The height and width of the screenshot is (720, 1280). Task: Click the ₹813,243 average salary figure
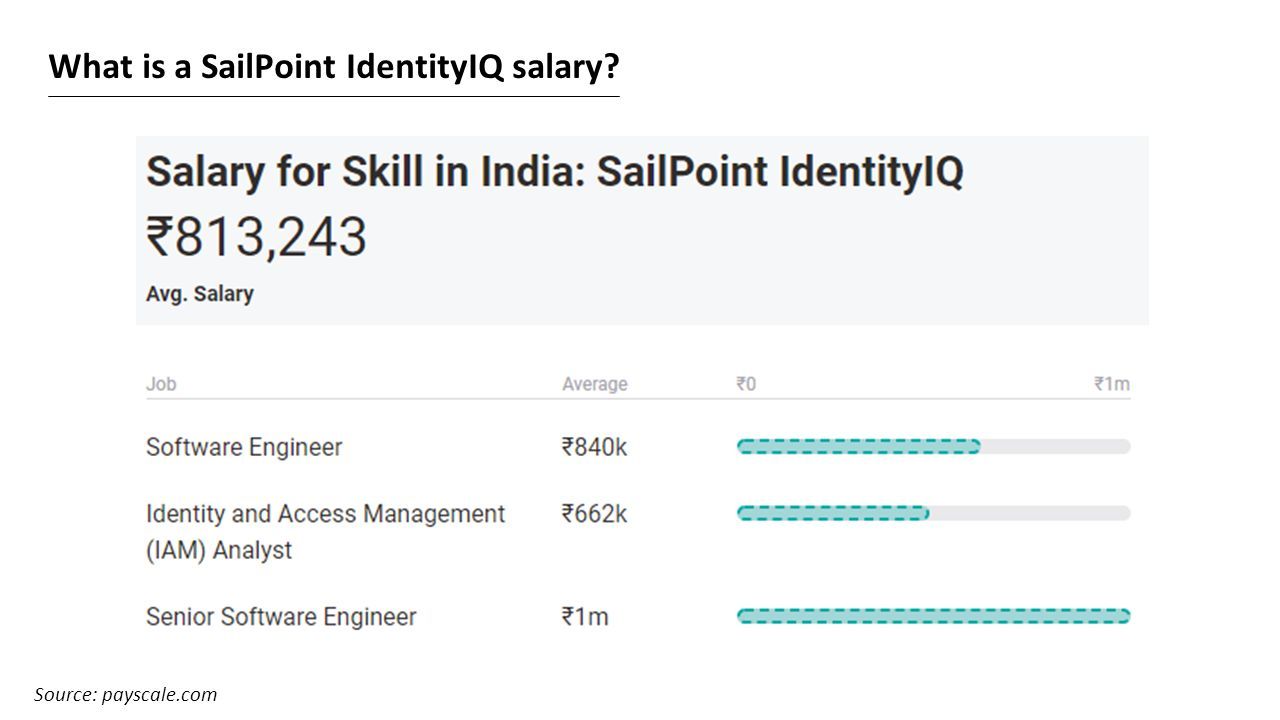pyautogui.click(x=256, y=238)
